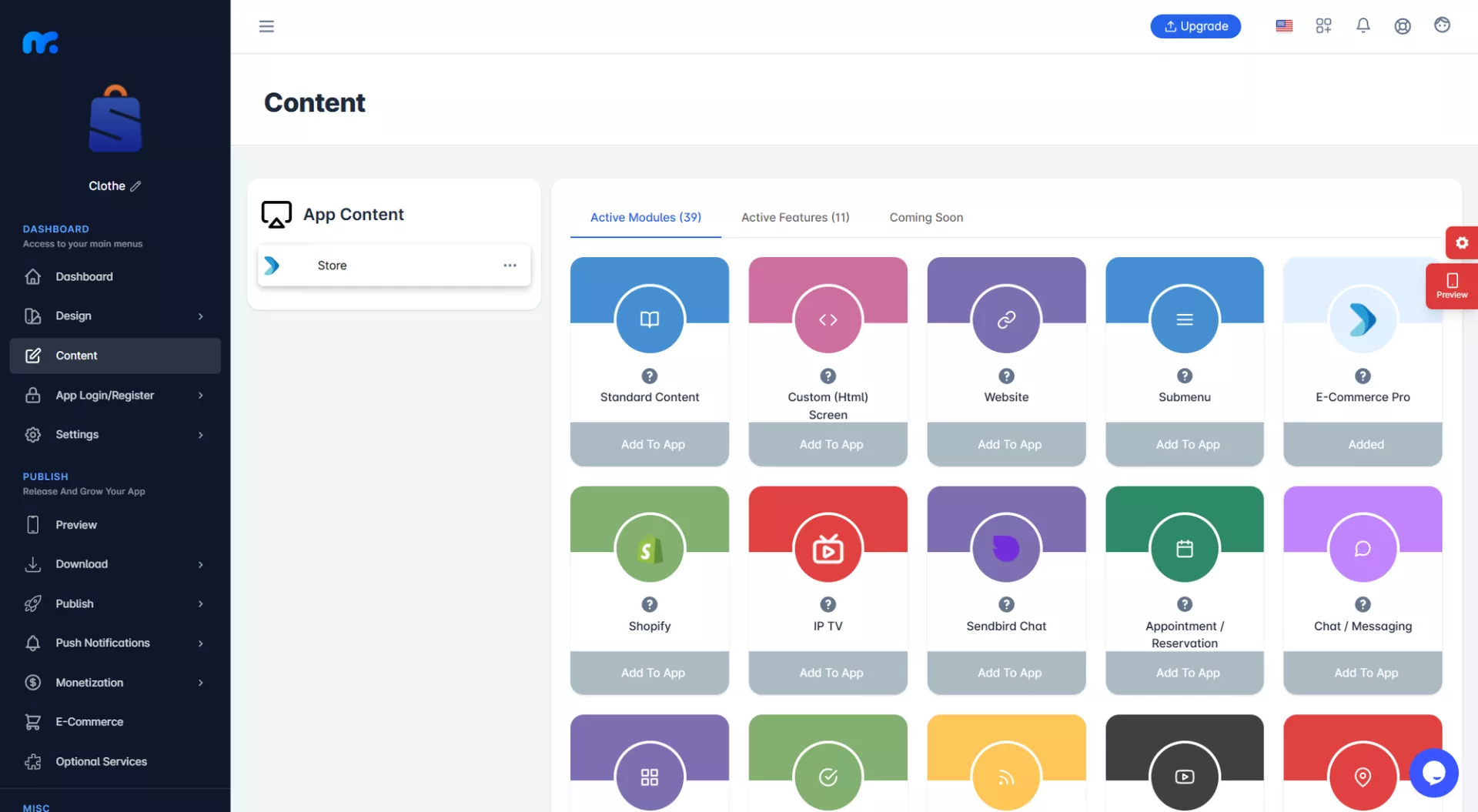The height and width of the screenshot is (812, 1478).
Task: Click the US flag language icon
Action: click(x=1283, y=26)
